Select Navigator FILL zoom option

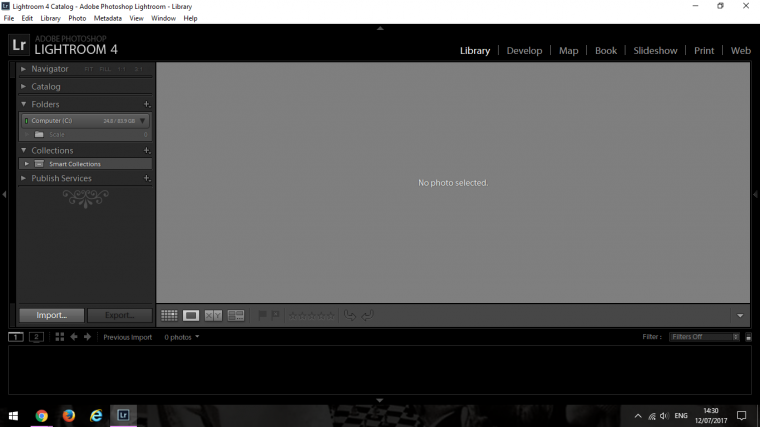(105, 69)
